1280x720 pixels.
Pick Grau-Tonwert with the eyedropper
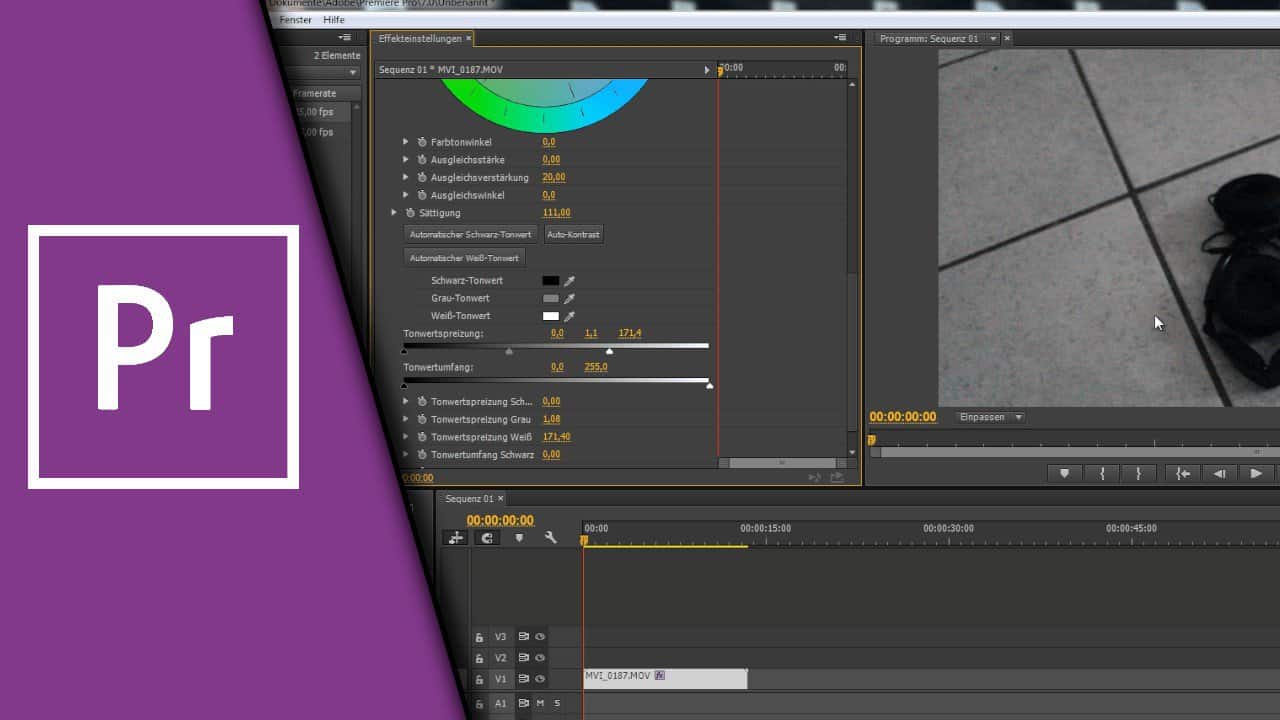[570, 298]
